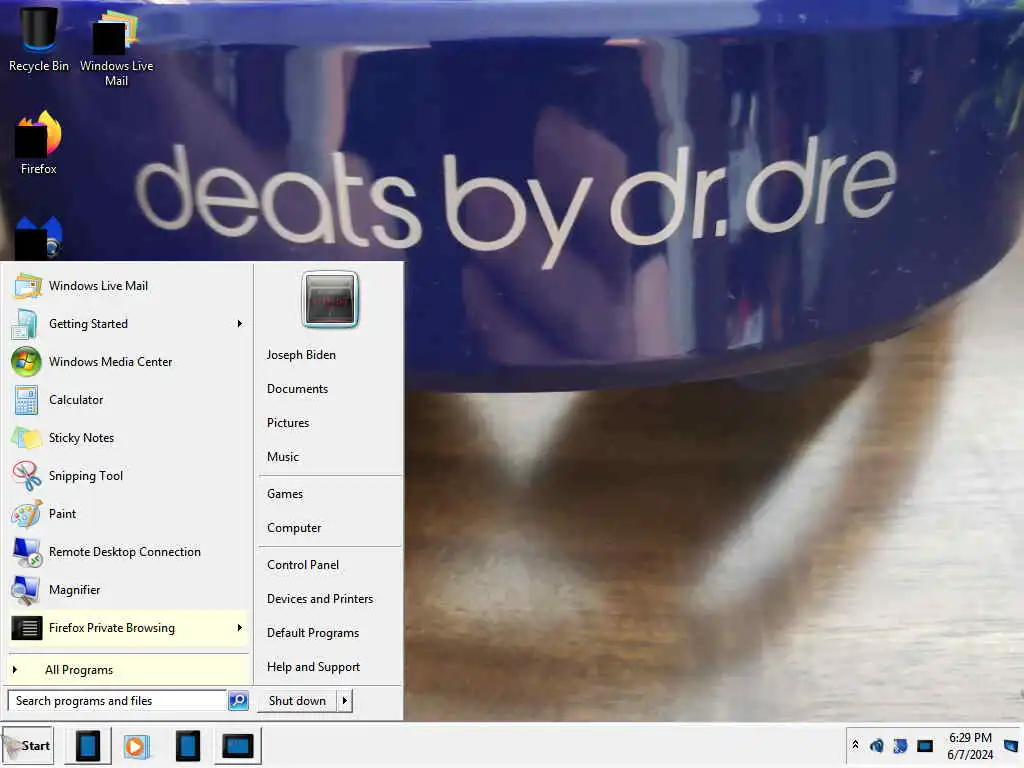
Task: Click the 6:29 PM clock in tray
Action: coord(970,746)
